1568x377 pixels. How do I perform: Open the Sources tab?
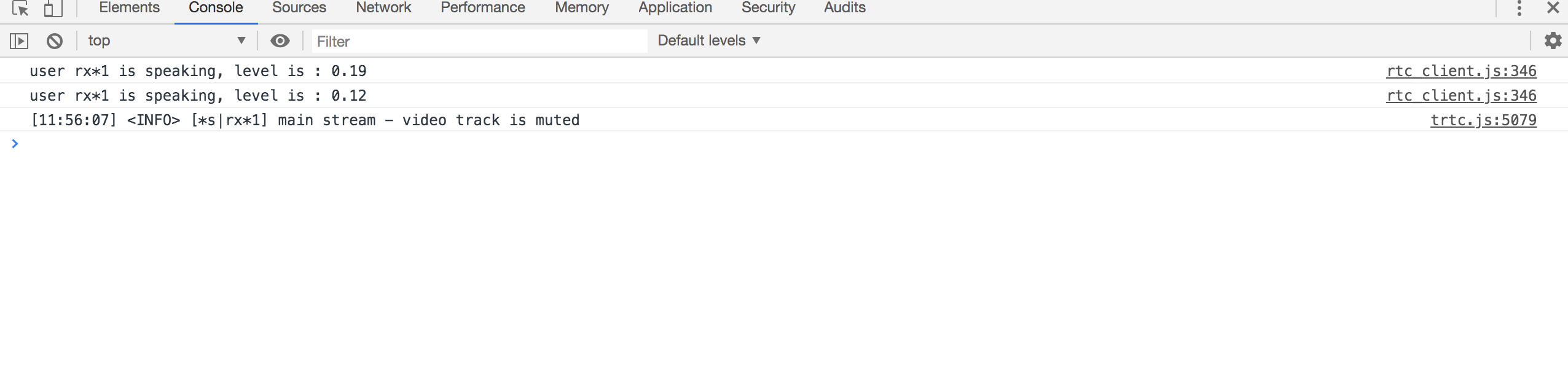pyautogui.click(x=299, y=8)
